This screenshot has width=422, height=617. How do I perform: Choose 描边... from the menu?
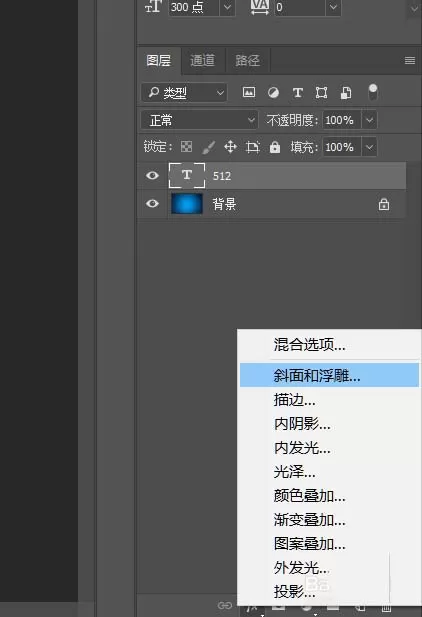point(329,400)
